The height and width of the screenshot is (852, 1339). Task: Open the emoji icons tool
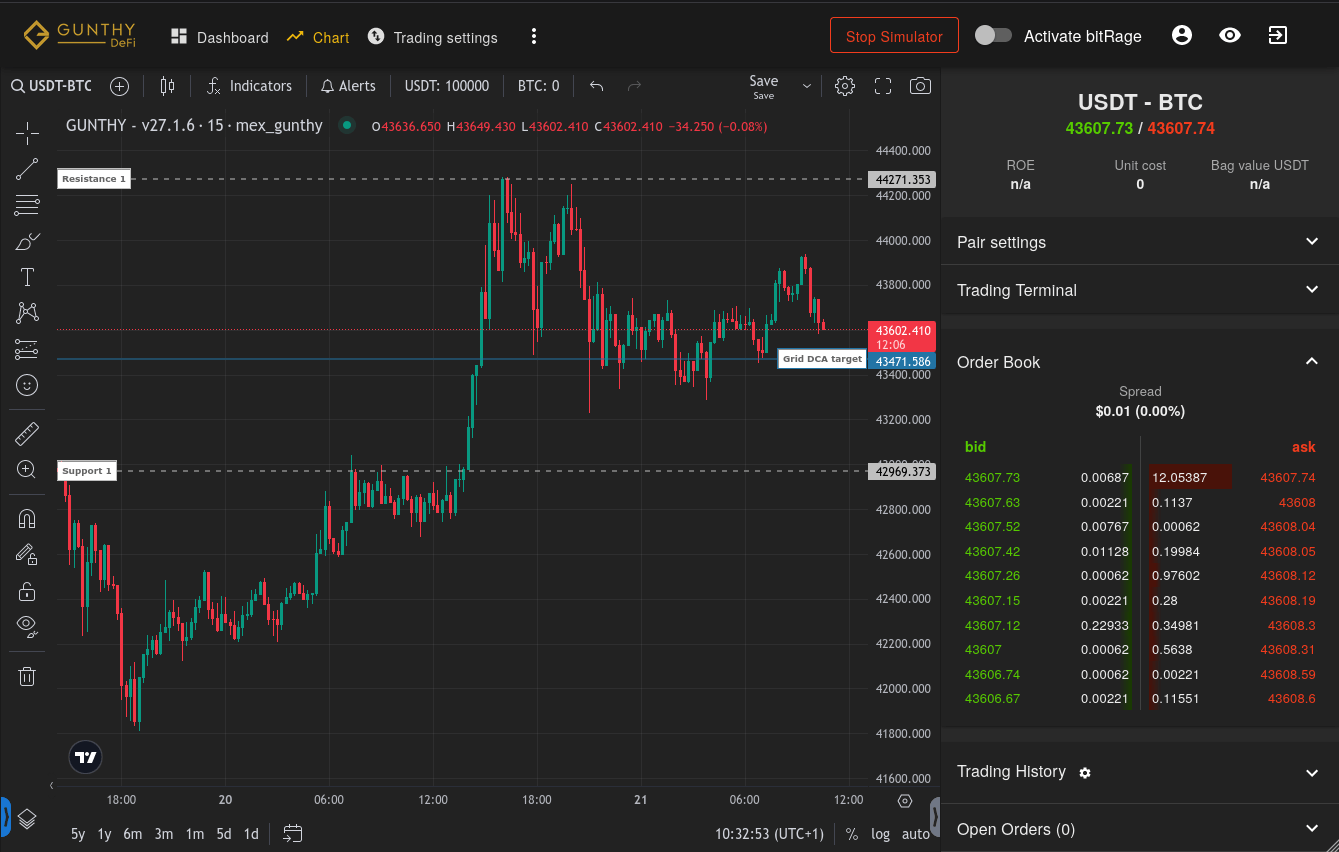(x=27, y=384)
